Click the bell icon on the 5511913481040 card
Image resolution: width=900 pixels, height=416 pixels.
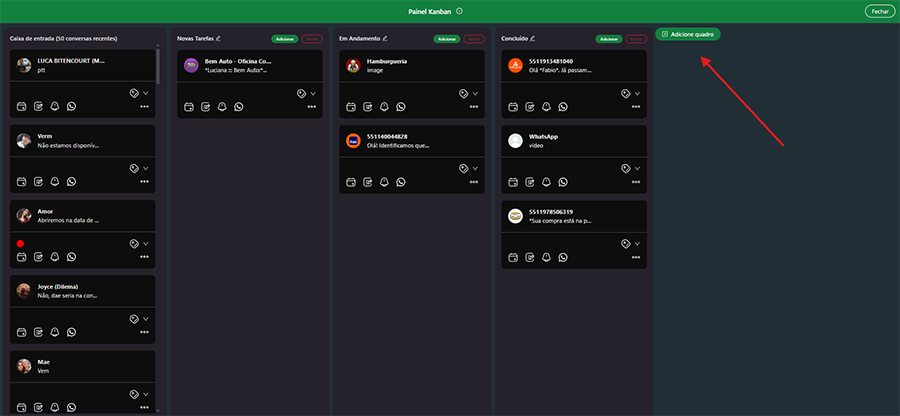[546, 106]
